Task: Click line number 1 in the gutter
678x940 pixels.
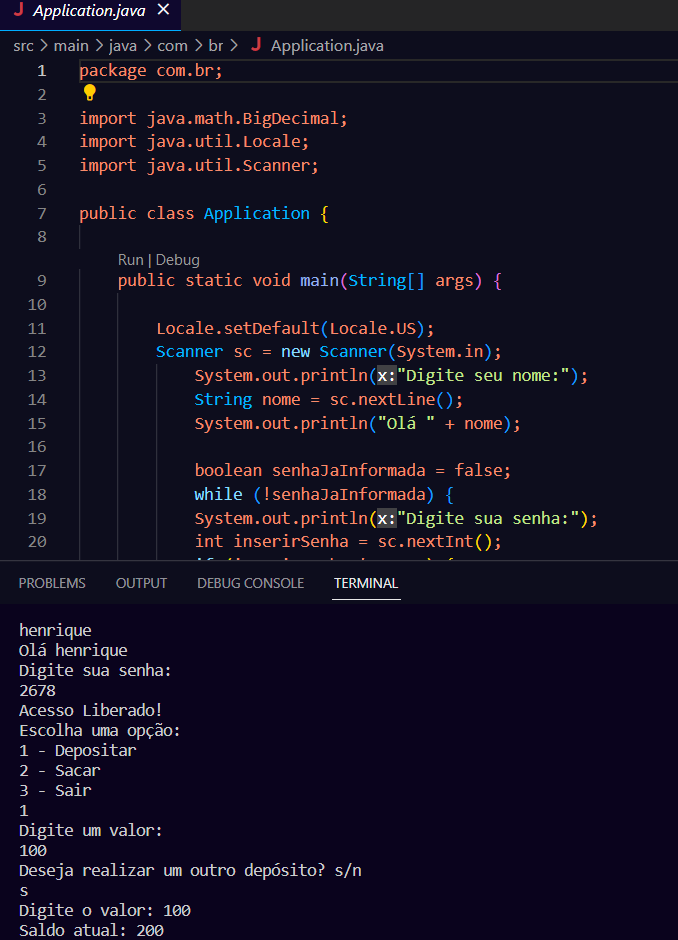Action: (41, 70)
